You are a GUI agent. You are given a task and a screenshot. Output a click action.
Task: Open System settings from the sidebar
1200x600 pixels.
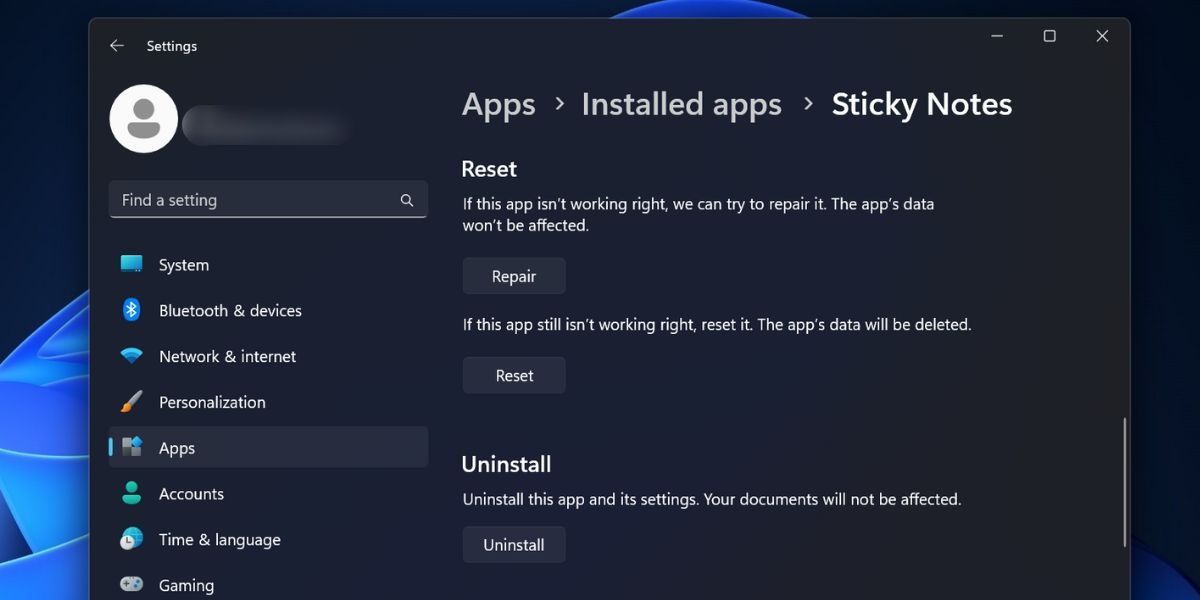tap(184, 265)
